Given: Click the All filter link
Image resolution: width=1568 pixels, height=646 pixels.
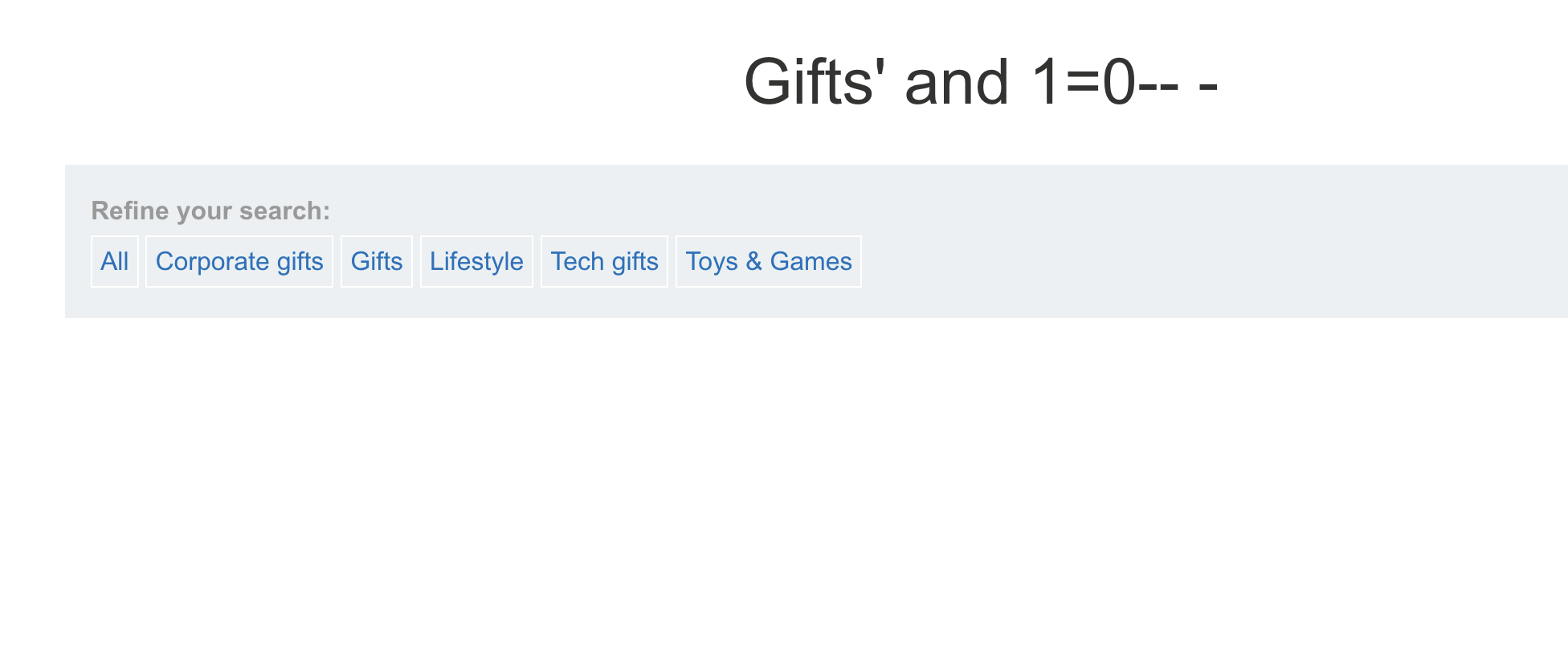Looking at the screenshot, I should coord(115,261).
